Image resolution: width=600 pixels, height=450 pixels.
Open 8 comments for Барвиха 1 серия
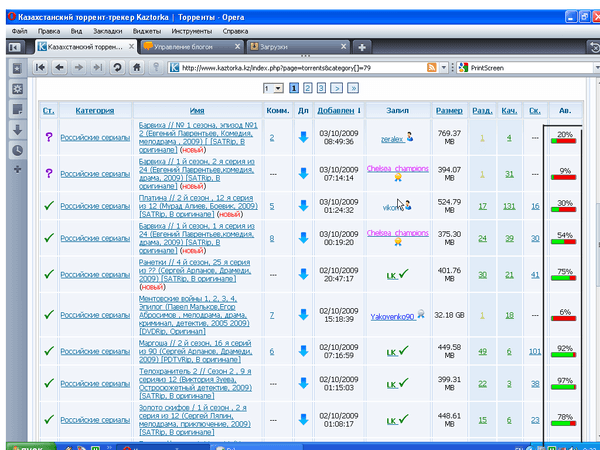tap(272, 238)
